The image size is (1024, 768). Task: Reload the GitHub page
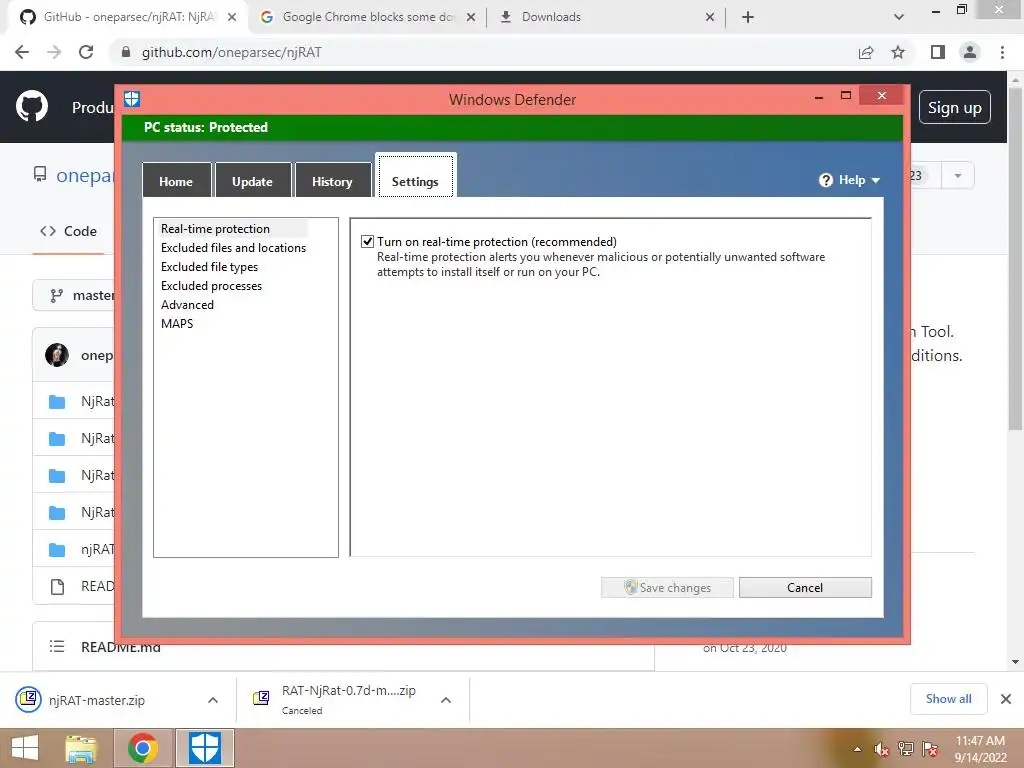86,52
